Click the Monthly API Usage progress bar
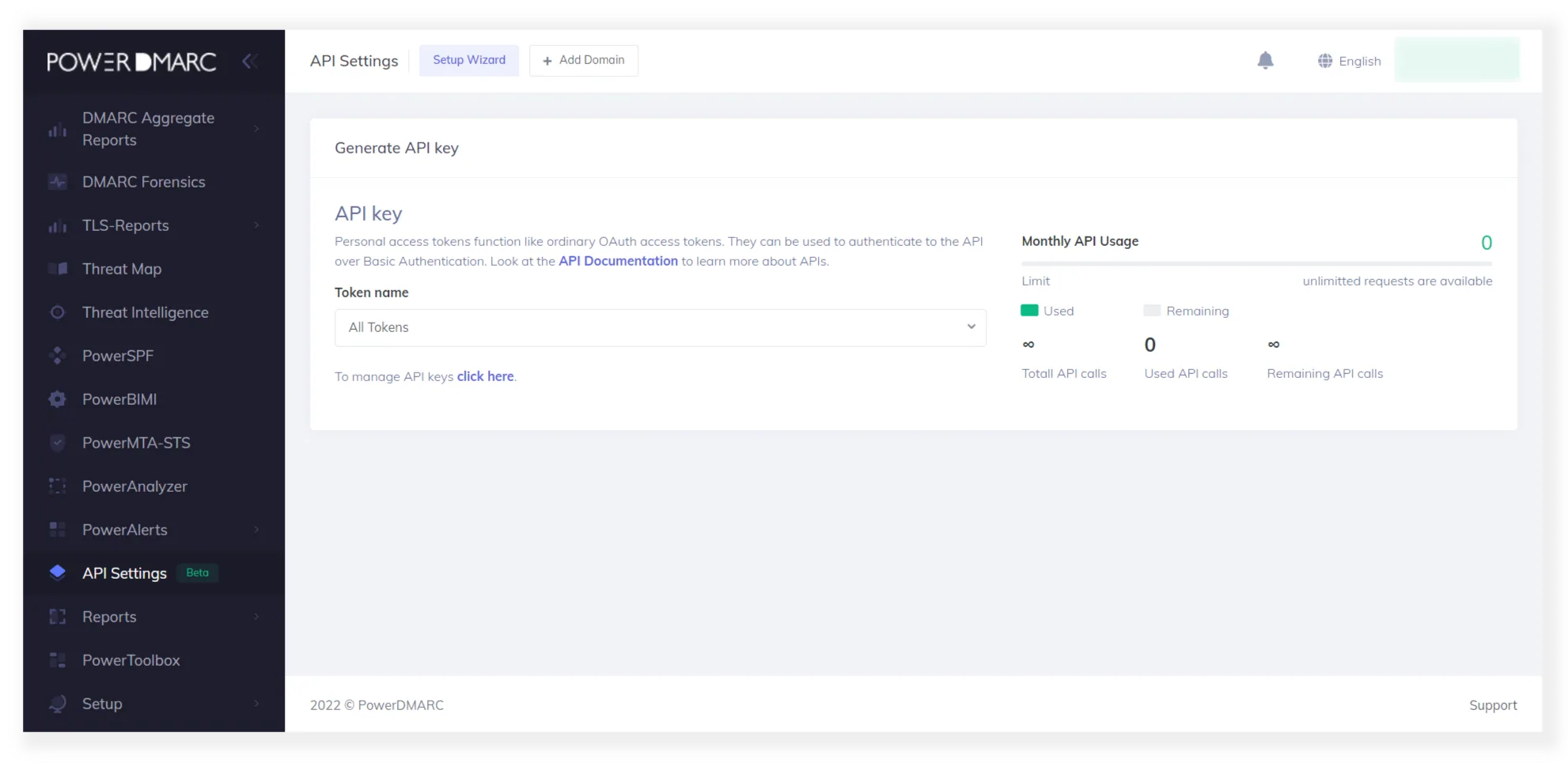Screen dimensions: 1568x763 pos(1256,263)
